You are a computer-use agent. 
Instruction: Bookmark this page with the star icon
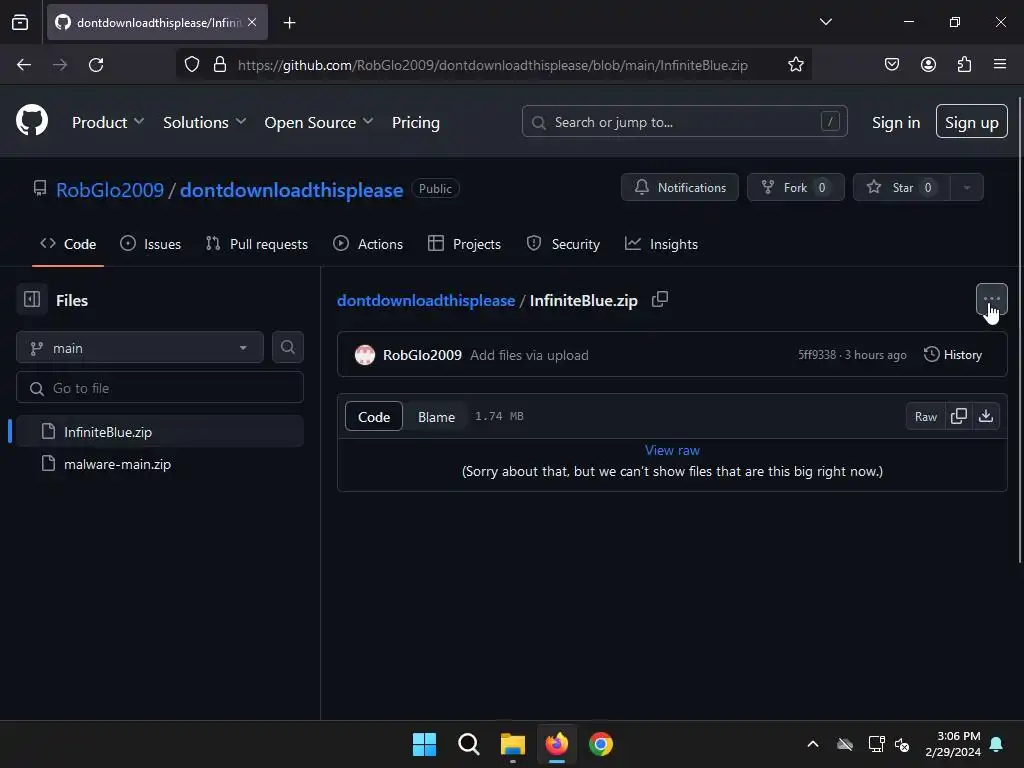click(x=795, y=65)
